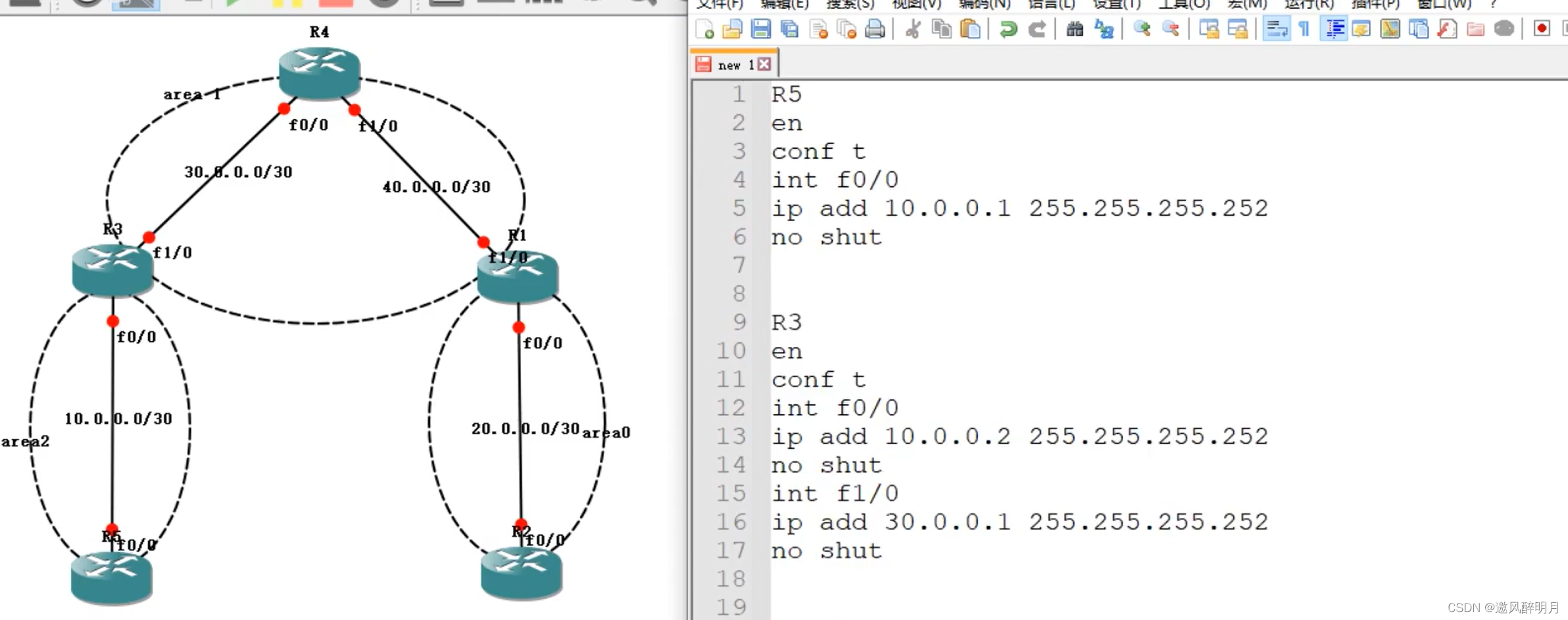
Task: Toggle synchronized vertical scrolling icon
Action: 1209,29
